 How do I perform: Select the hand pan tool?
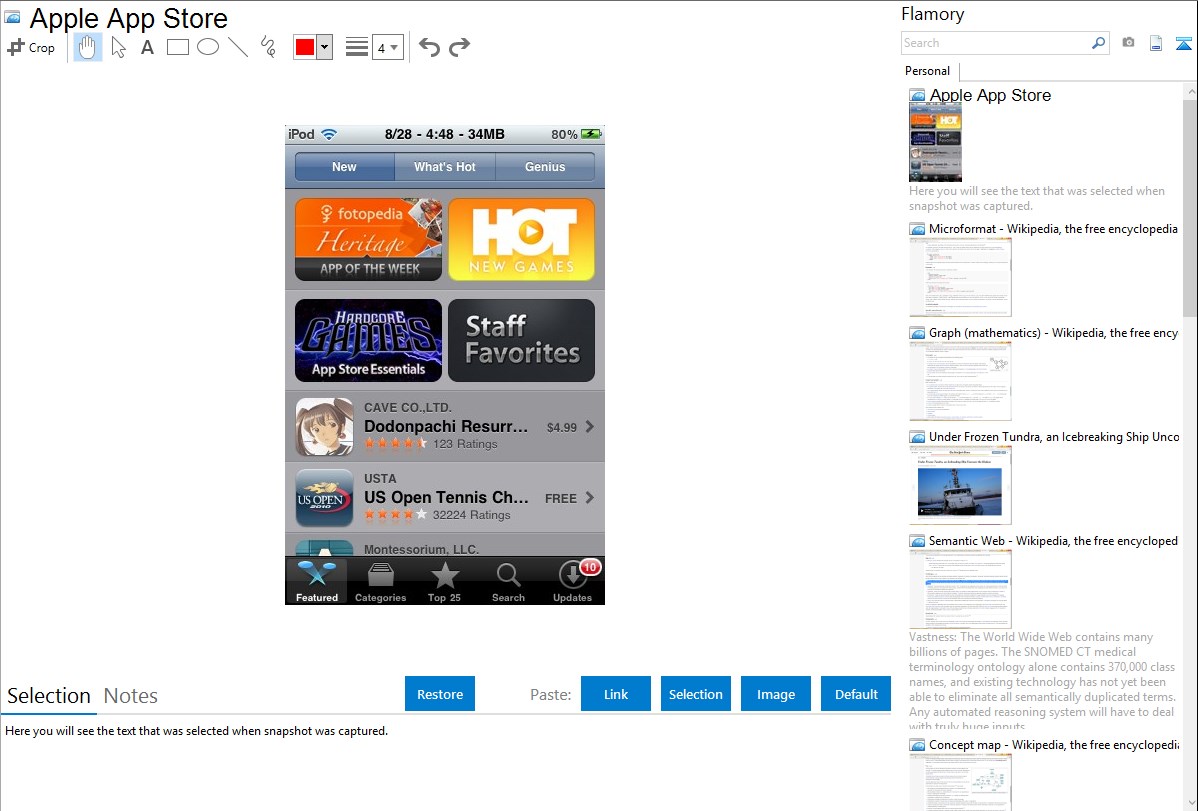tap(87, 47)
